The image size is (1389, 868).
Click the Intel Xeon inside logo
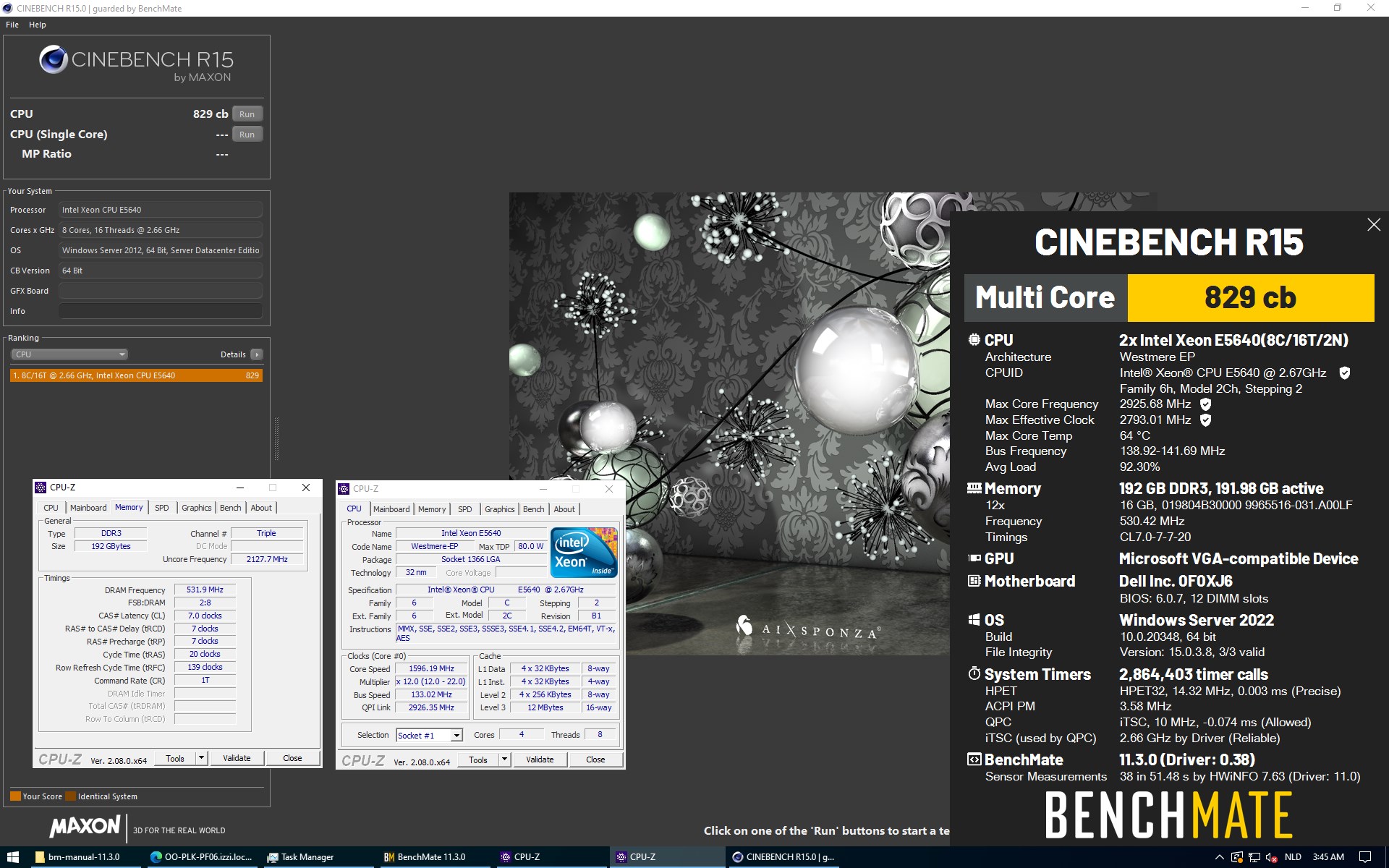tap(585, 553)
